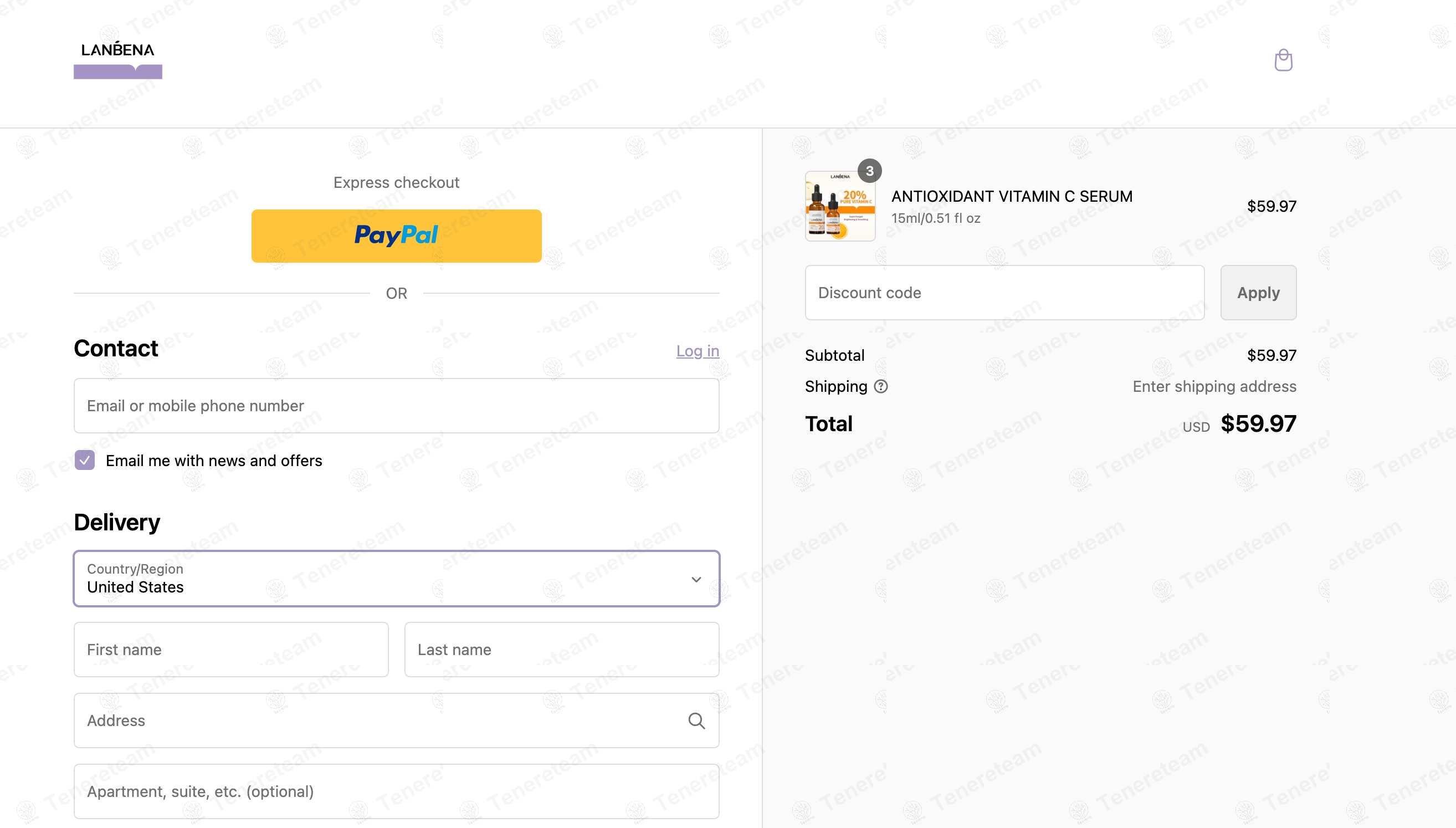Focus the Email or mobile phone number field

click(x=397, y=406)
